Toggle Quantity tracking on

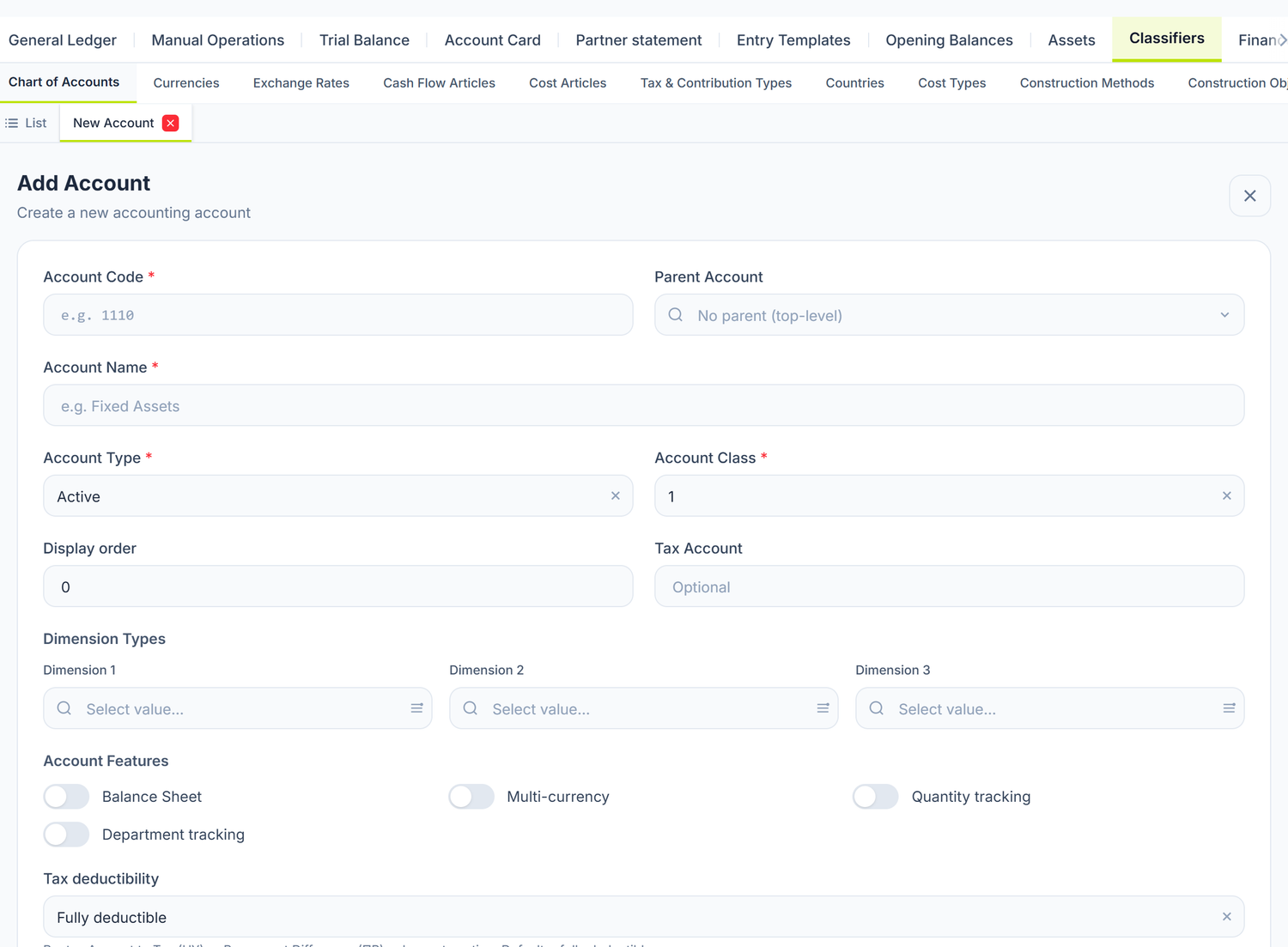click(x=876, y=797)
